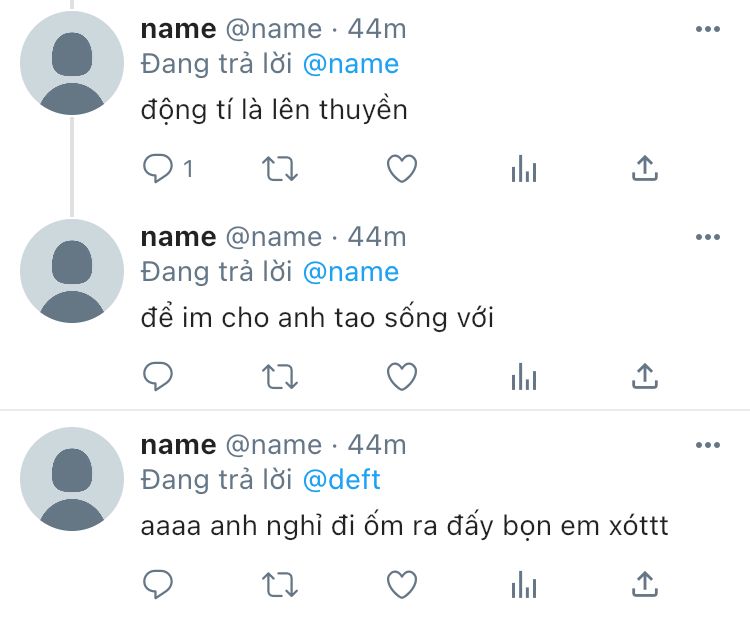This screenshot has height=617, width=750.
Task: Share the "động tí là lên thuyền" tweet
Action: 645,169
